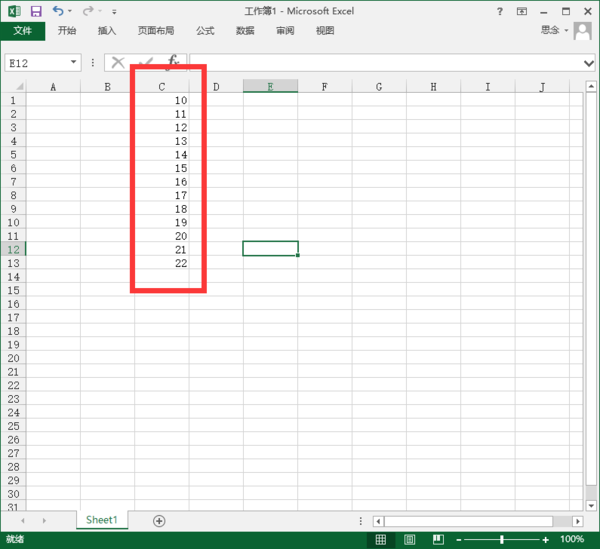The height and width of the screenshot is (549, 600).
Task: Switch to the 插入 (Insert) ribbon tab
Action: click(107, 31)
